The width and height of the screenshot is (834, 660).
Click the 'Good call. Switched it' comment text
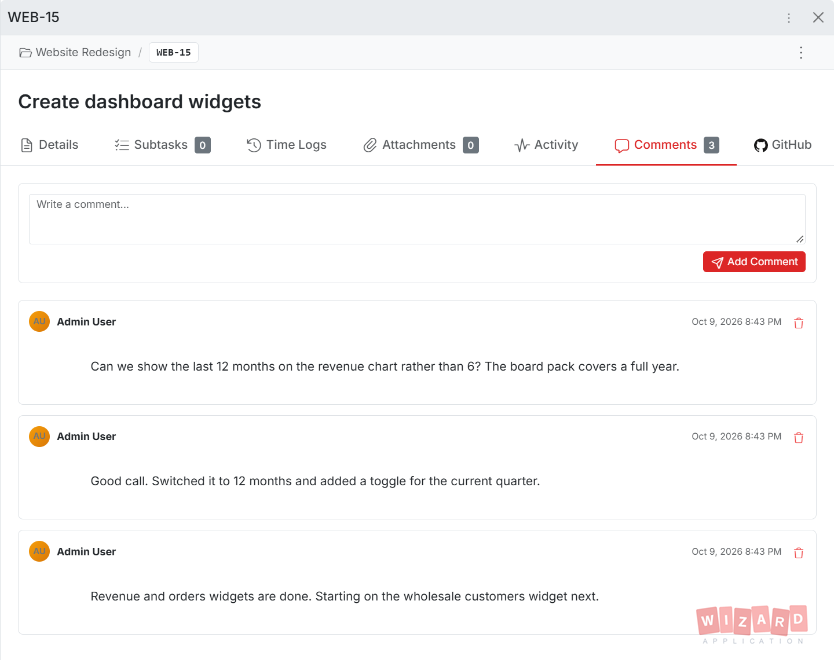pyautogui.click(x=315, y=481)
